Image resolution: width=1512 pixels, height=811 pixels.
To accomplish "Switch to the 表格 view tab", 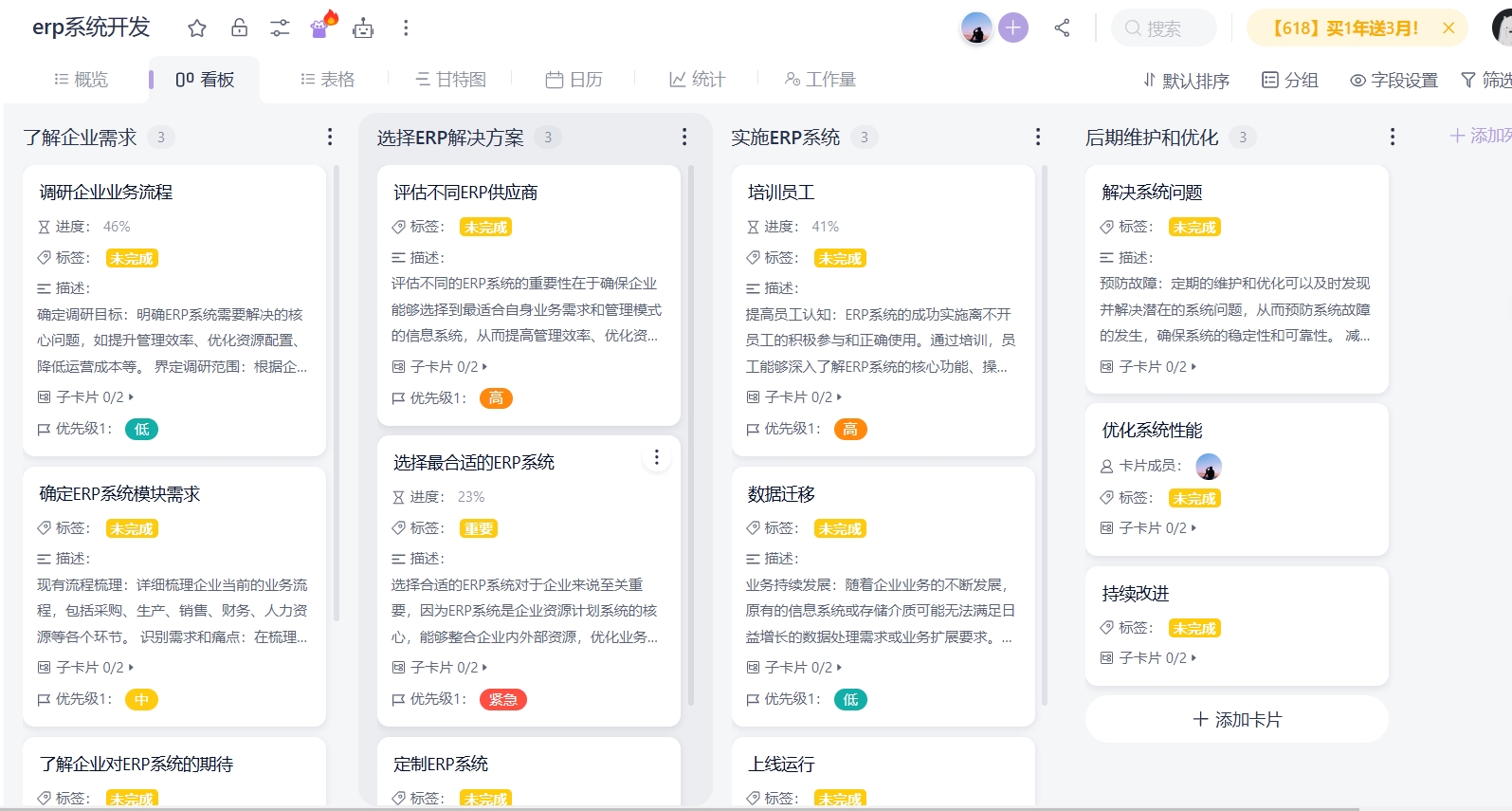I will pos(327,80).
